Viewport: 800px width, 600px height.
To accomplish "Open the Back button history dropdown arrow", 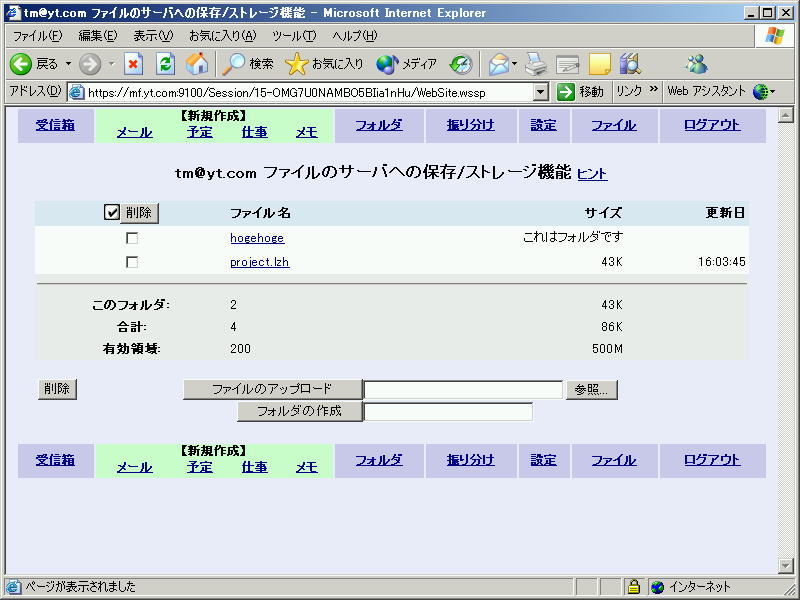I will [69, 64].
